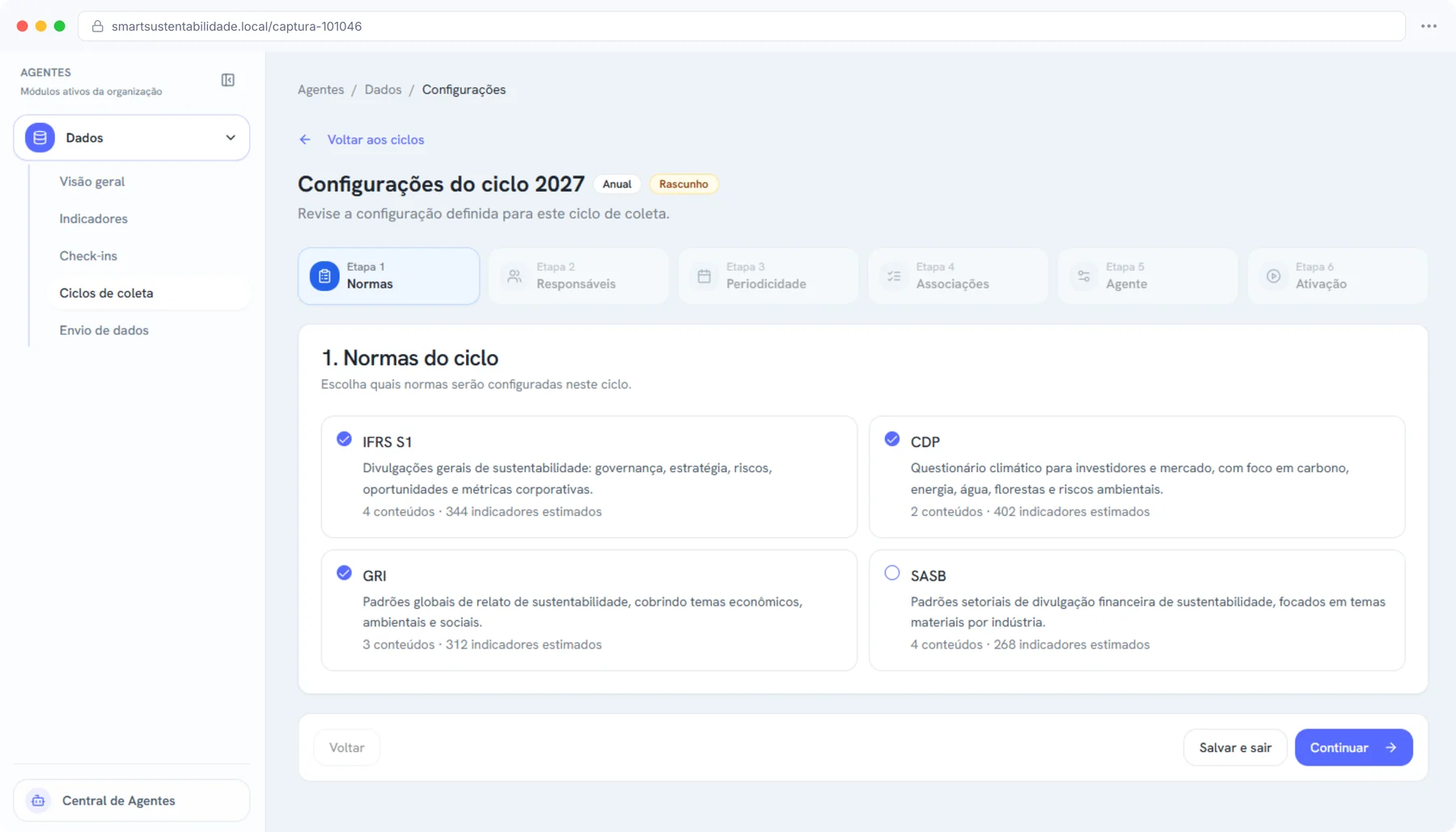This screenshot has width=1456, height=832.
Task: Click the Responsáveis people icon in Etapa 2
Action: (514, 276)
